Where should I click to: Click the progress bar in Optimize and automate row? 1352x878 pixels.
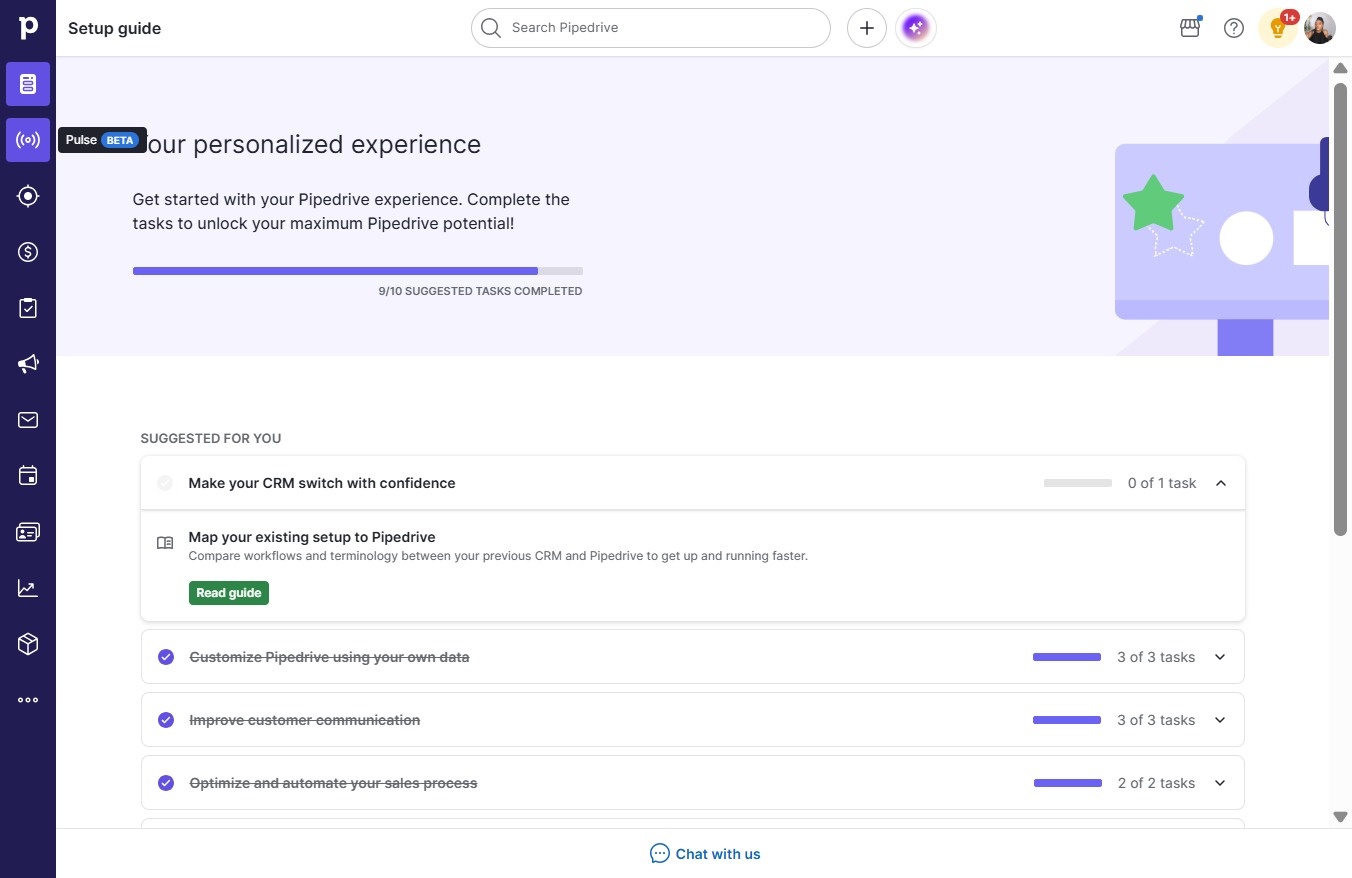[x=1068, y=783]
